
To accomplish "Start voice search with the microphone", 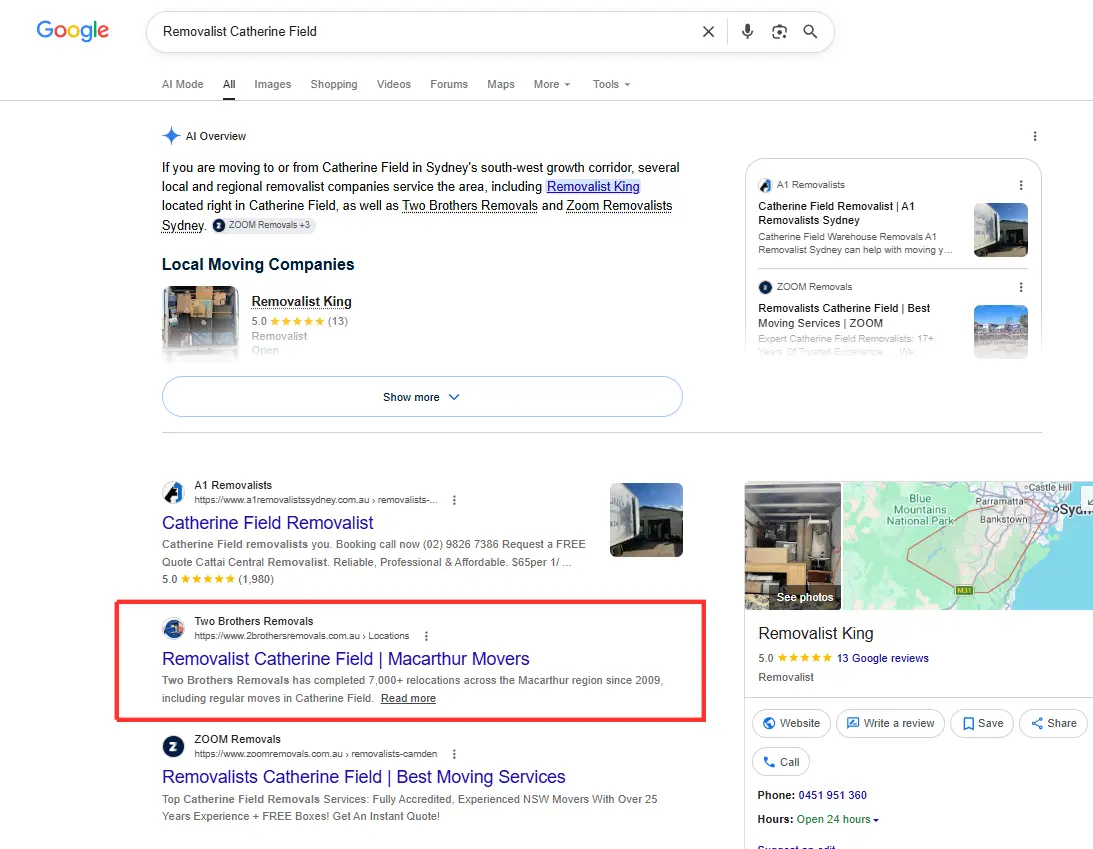I will pyautogui.click(x=747, y=31).
